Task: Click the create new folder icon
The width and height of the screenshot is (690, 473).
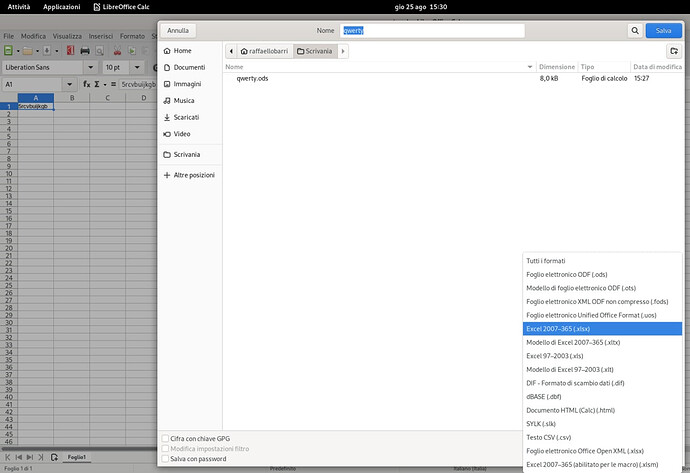Action: pyautogui.click(x=674, y=51)
